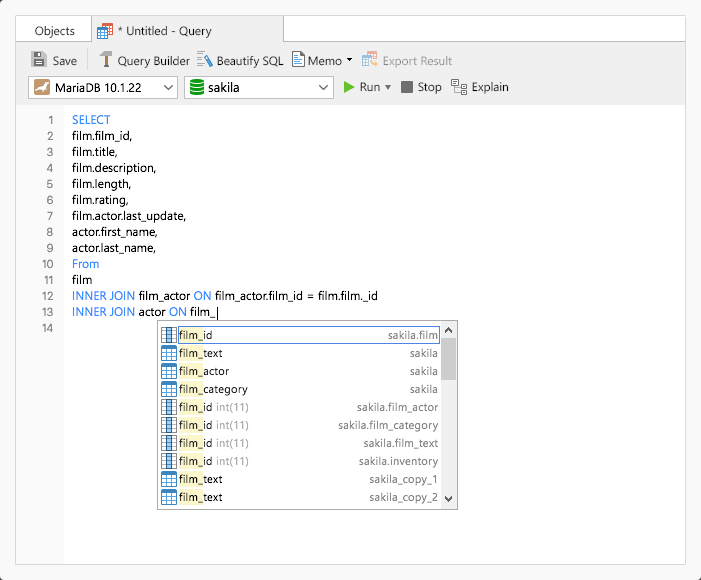Click the Explain plan icon

click(459, 87)
